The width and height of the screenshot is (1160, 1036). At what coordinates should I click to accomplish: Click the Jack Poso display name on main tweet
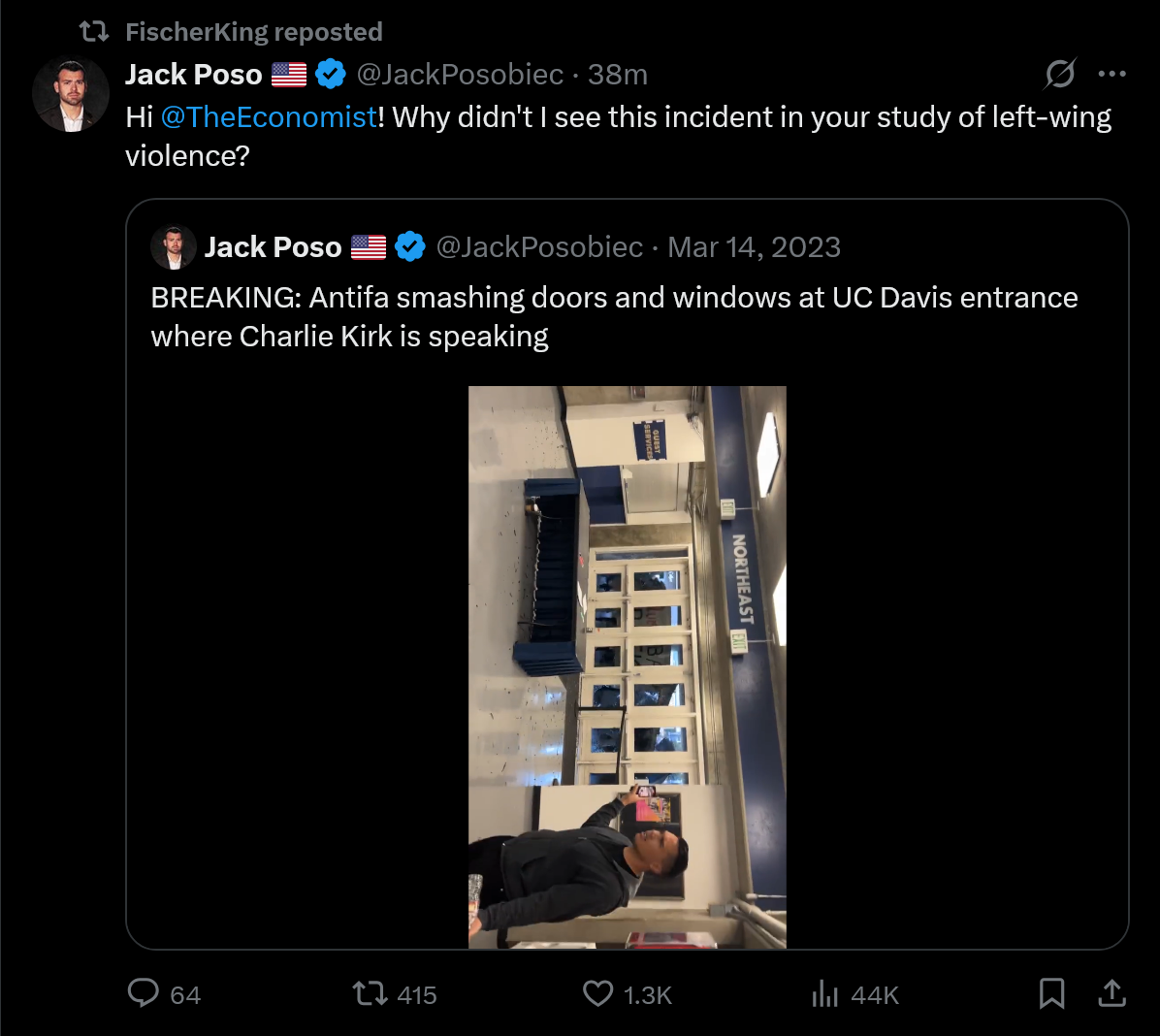tap(194, 74)
